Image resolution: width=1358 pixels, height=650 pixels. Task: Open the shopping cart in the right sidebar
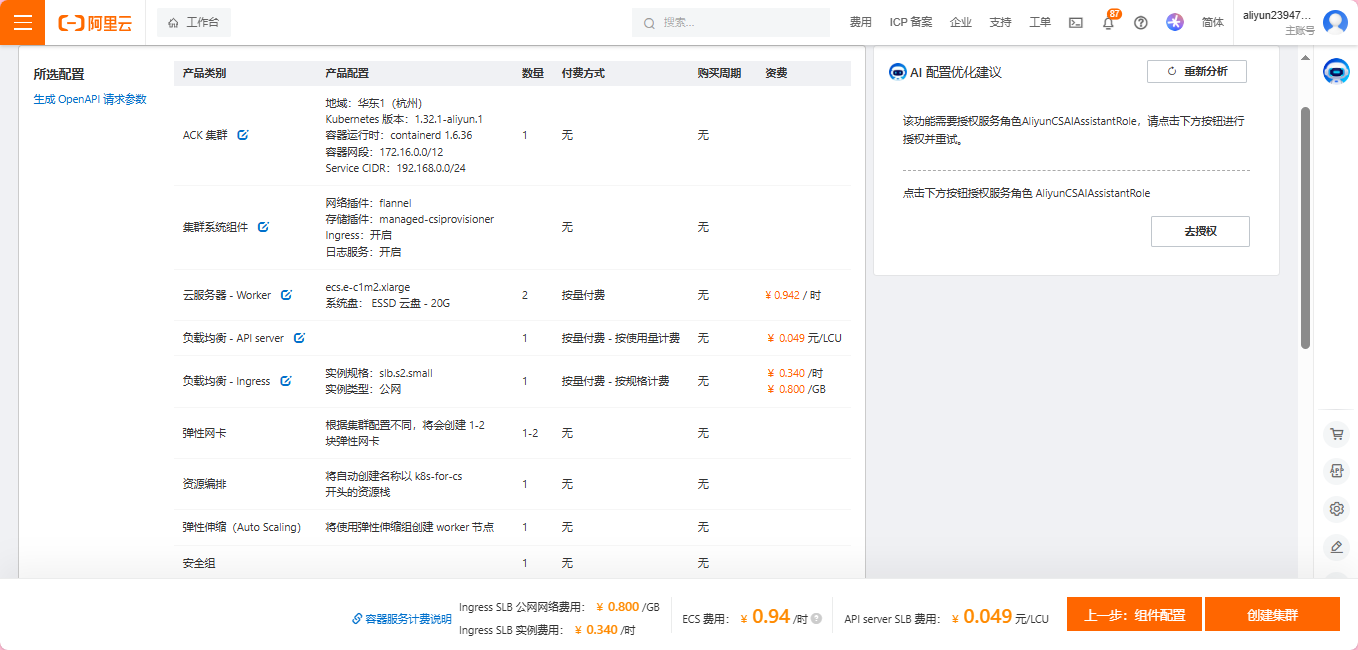(x=1336, y=434)
